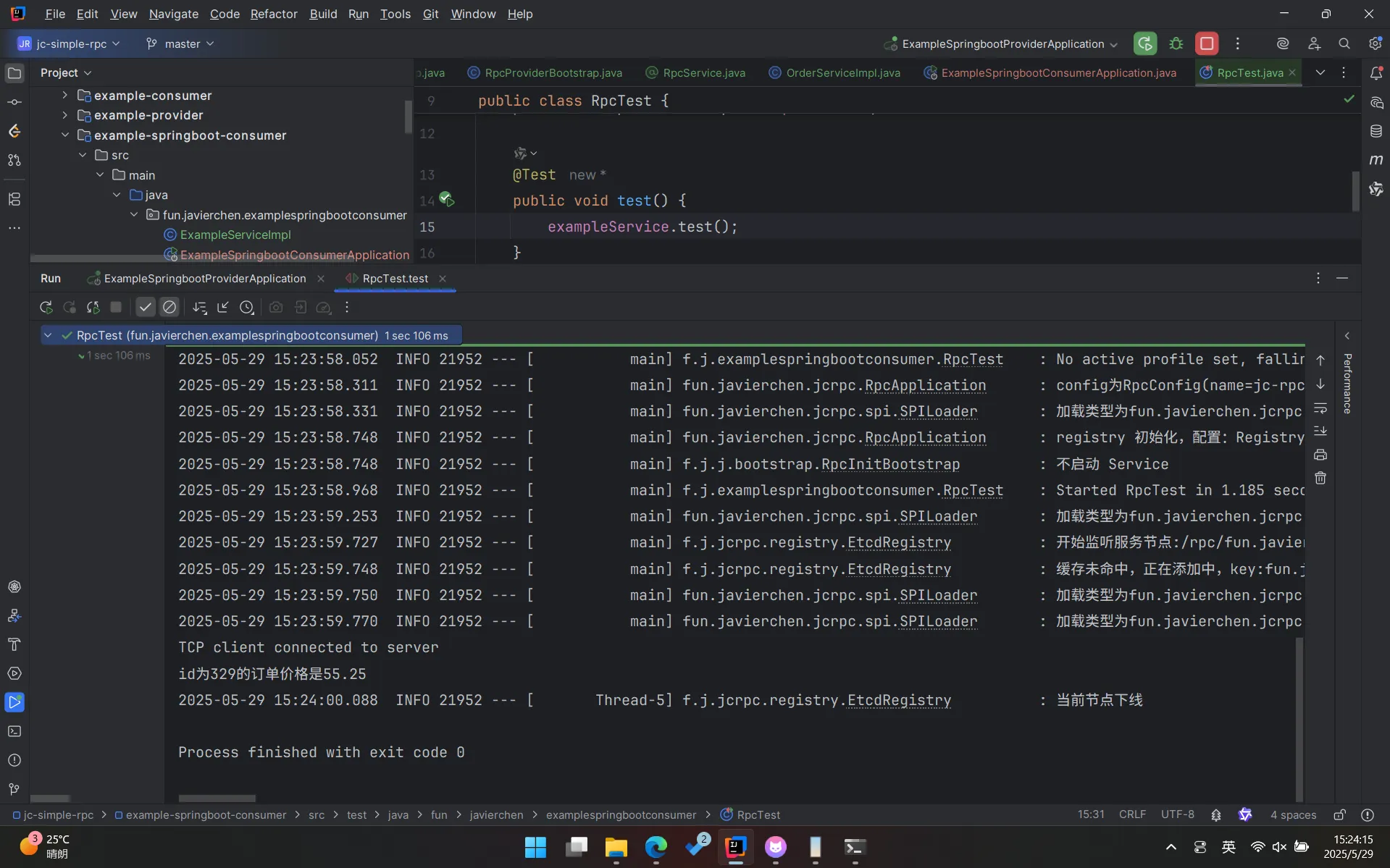Click the RpcApplication link in console
This screenshot has width=1390, height=868.
[925, 386]
